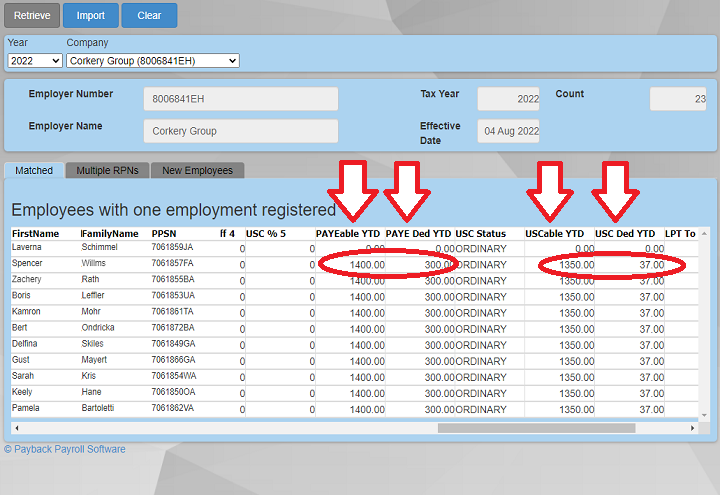Click the Retrieve button

coord(31,15)
